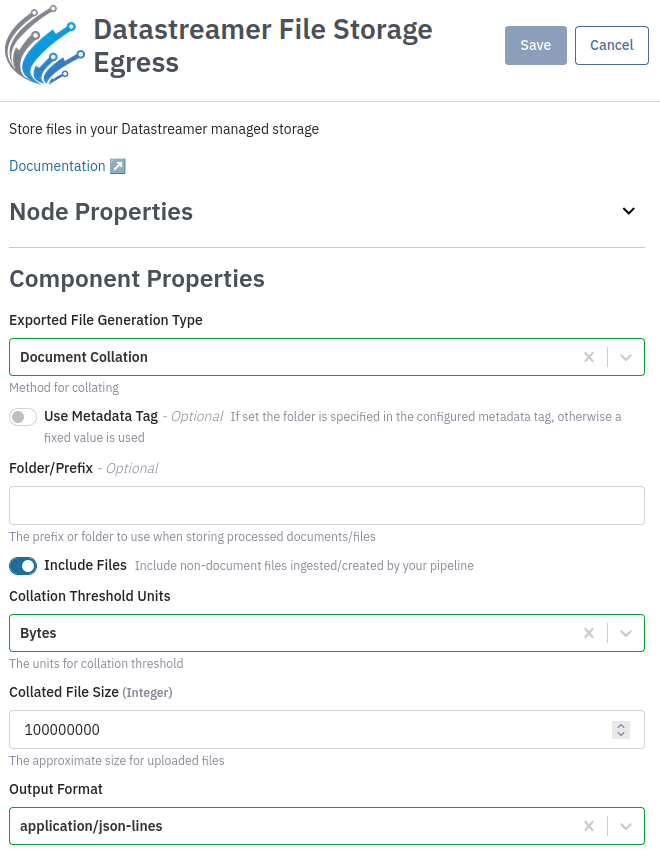660x856 pixels.
Task: Open the Documentation link
Action: [x=57, y=166]
